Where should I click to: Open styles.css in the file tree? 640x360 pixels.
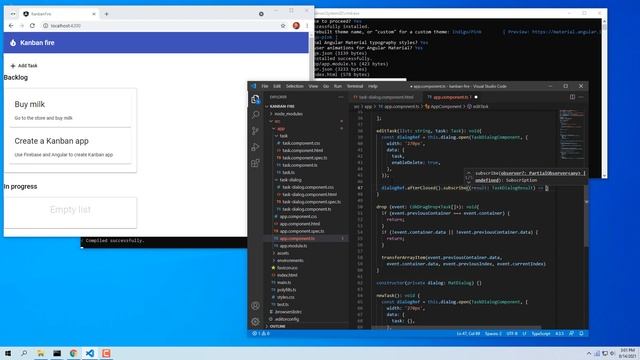[x=285, y=297]
